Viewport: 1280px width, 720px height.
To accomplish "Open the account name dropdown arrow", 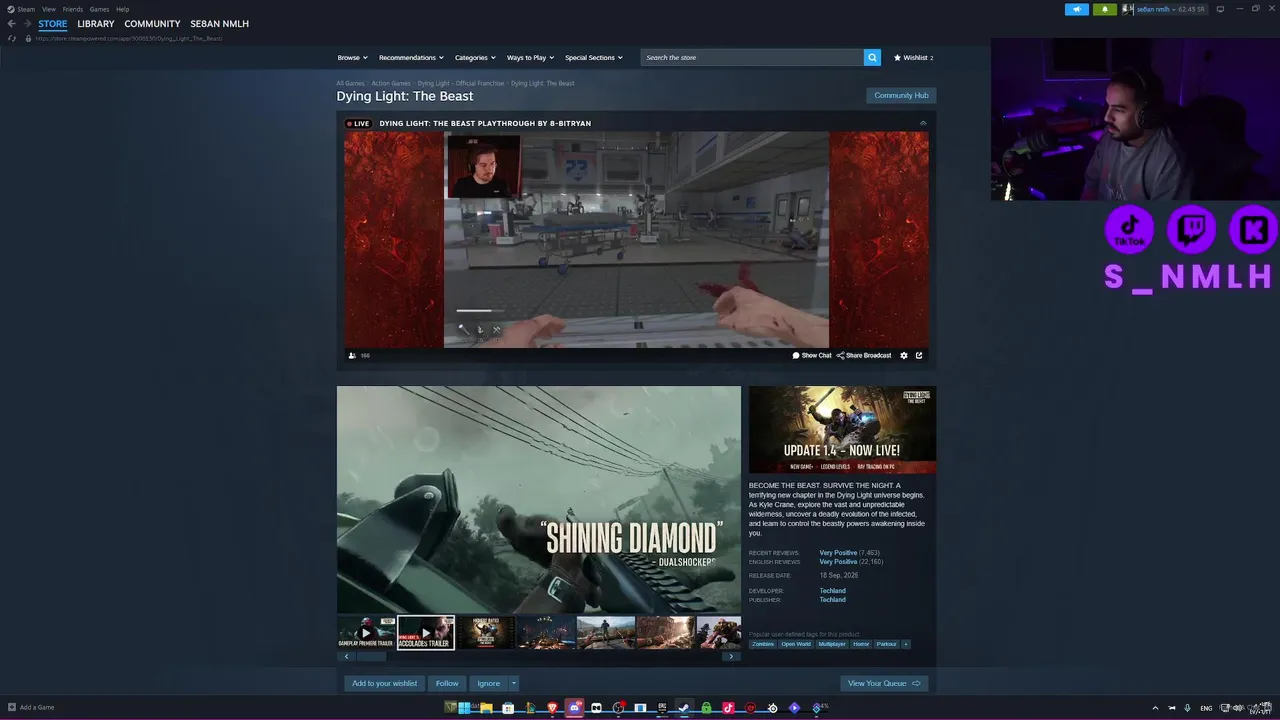I will 1174,10.
